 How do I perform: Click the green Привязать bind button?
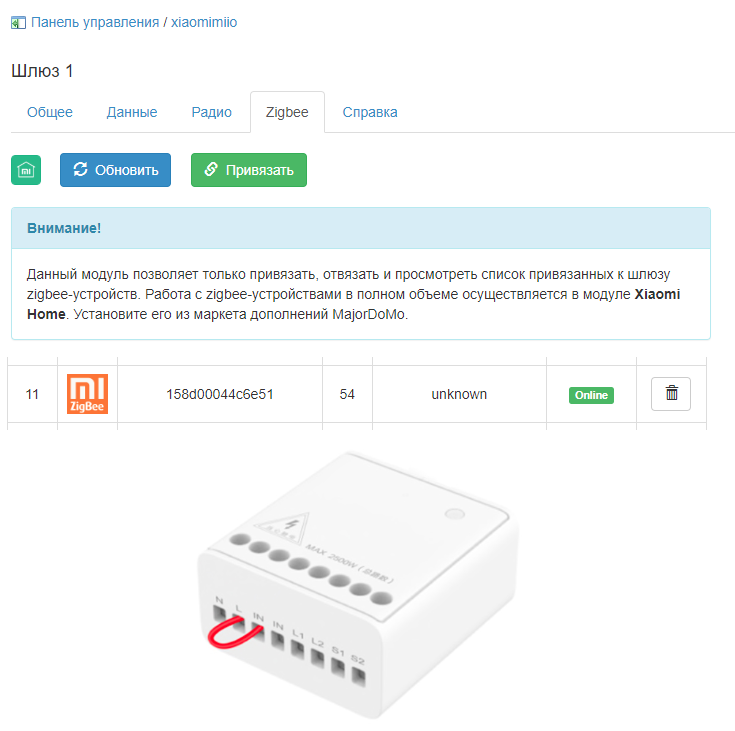tap(249, 170)
